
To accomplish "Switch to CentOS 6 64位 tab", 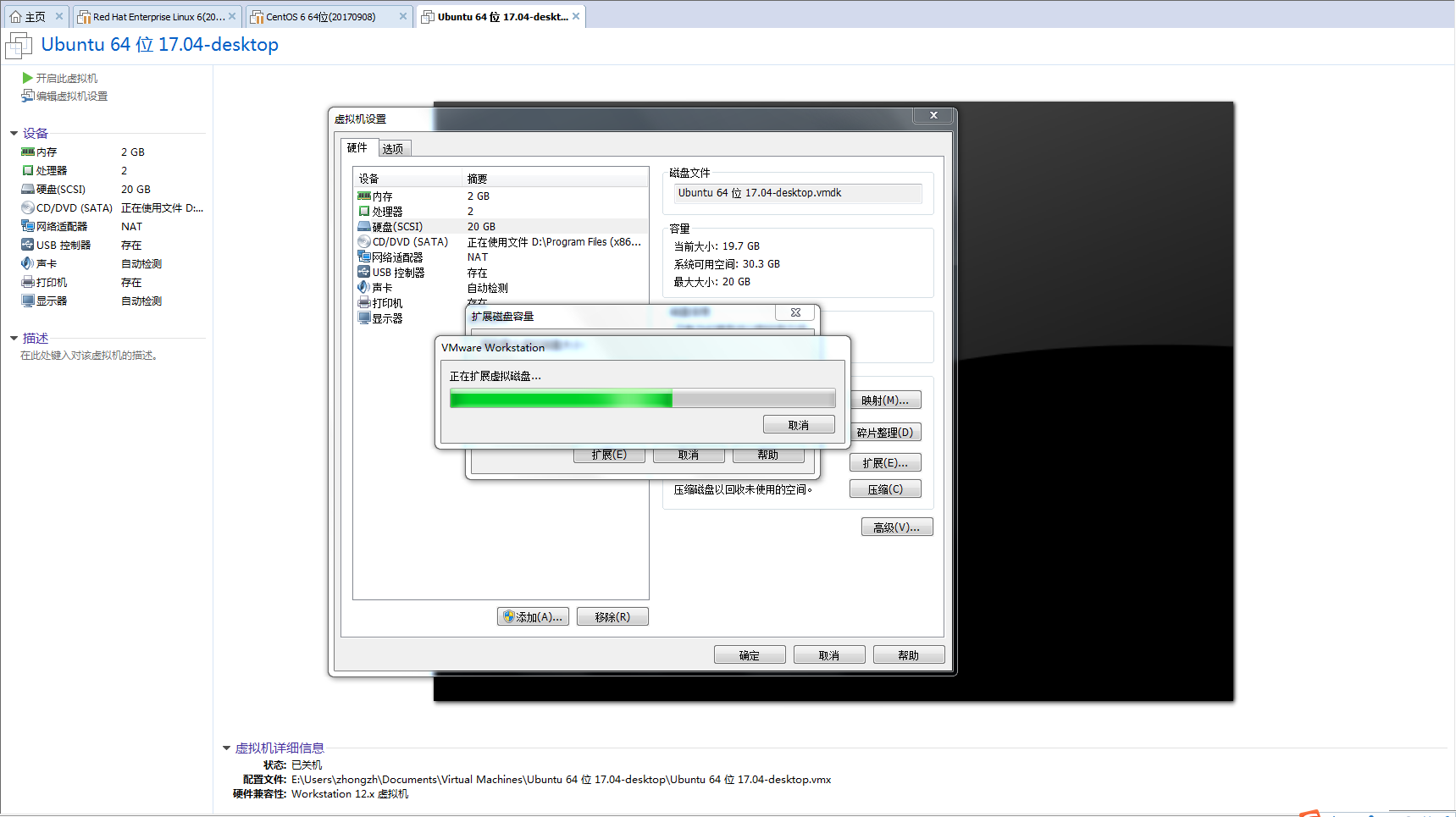I will (329, 16).
